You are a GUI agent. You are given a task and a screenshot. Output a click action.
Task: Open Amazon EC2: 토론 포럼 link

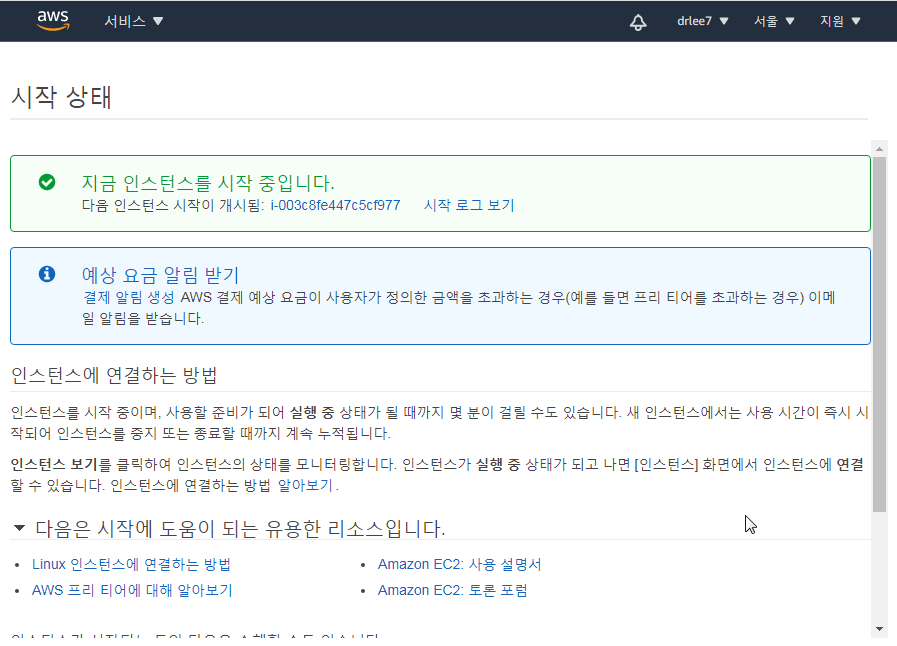coord(453,590)
